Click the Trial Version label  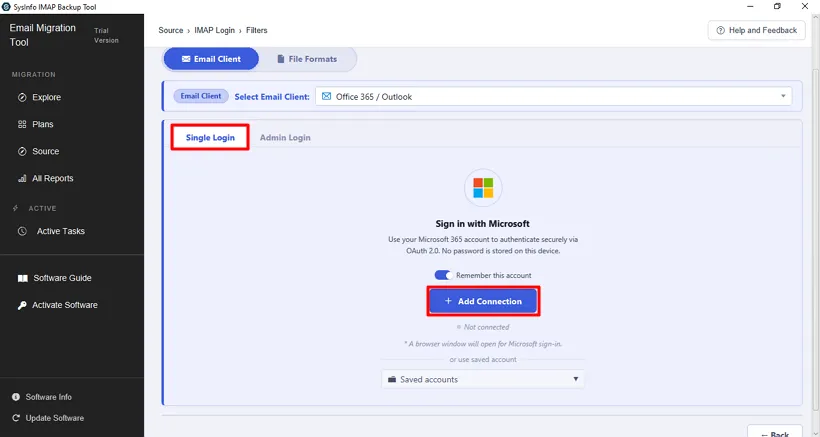106,36
